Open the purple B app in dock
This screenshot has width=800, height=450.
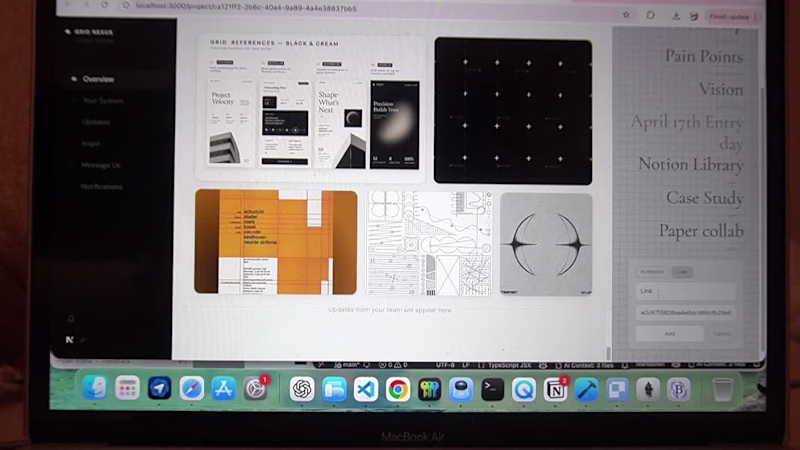click(679, 390)
